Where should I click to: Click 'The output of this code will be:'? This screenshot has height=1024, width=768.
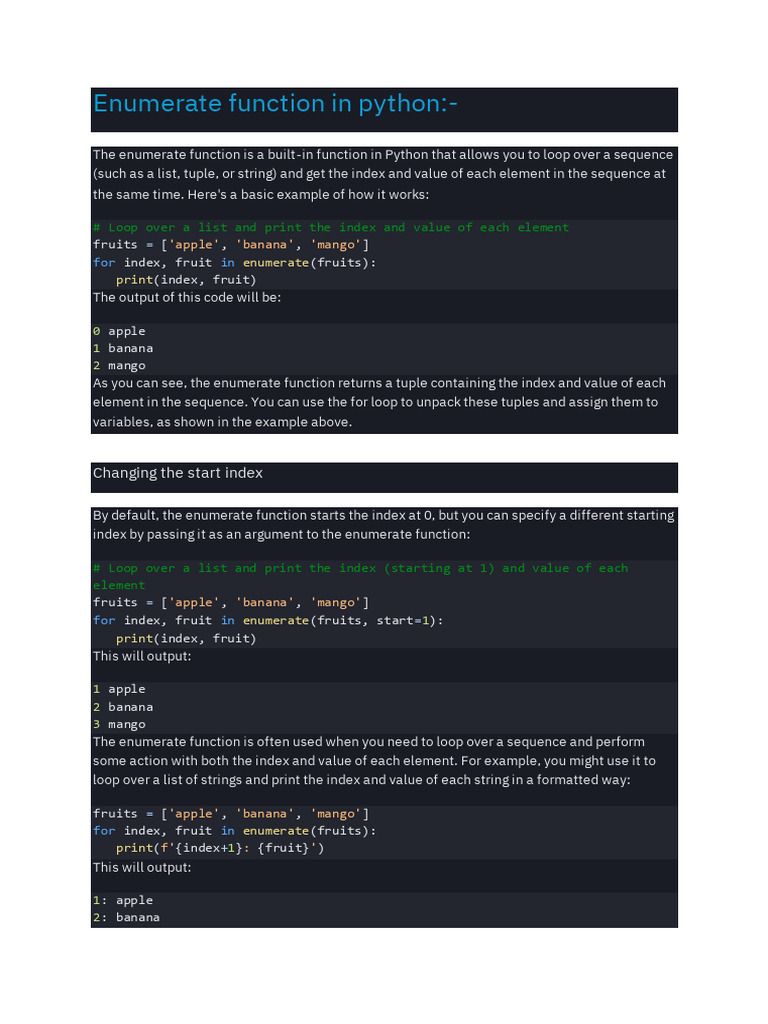click(187, 297)
